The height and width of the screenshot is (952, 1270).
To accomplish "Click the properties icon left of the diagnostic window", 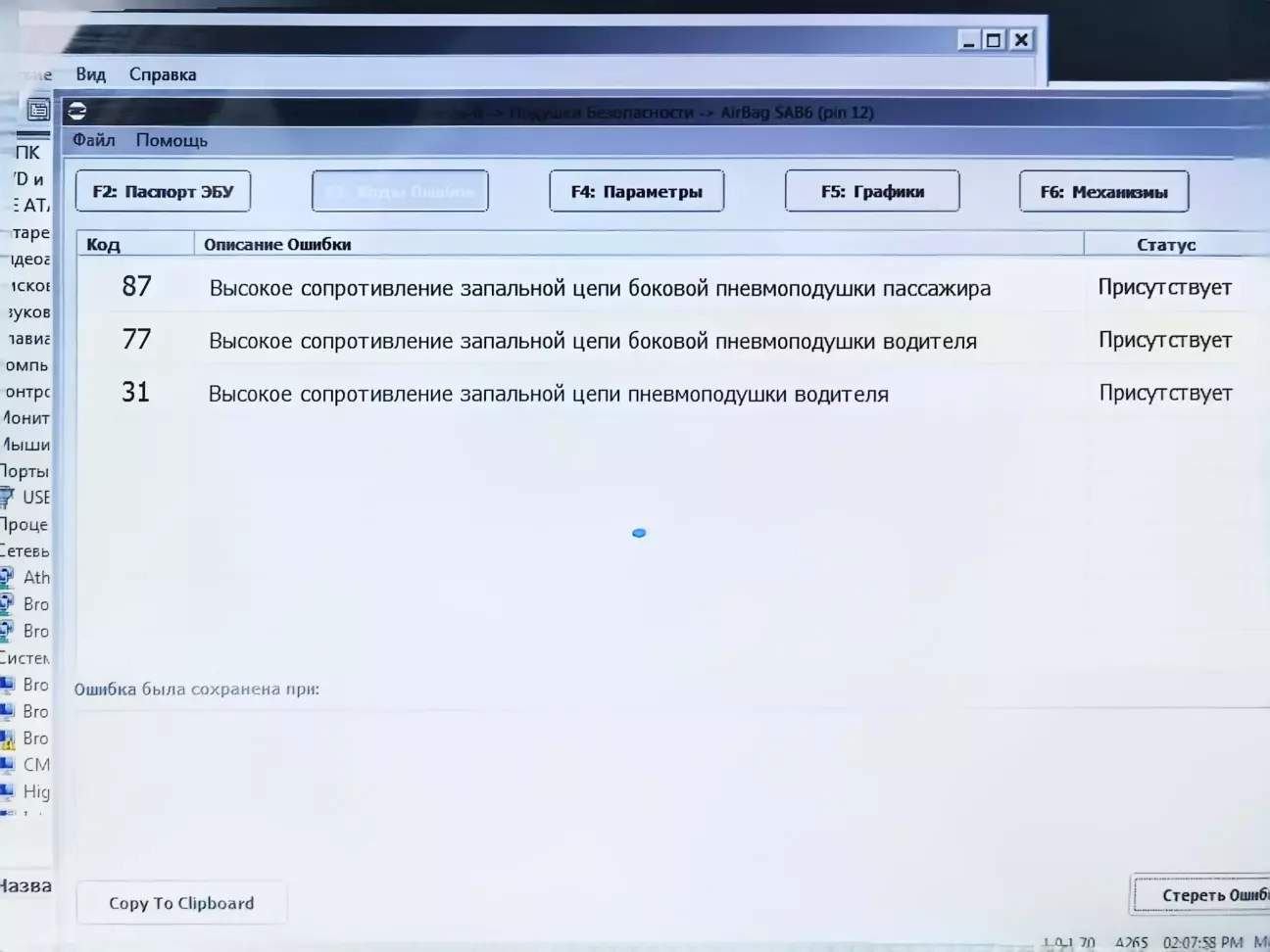I will point(38,110).
